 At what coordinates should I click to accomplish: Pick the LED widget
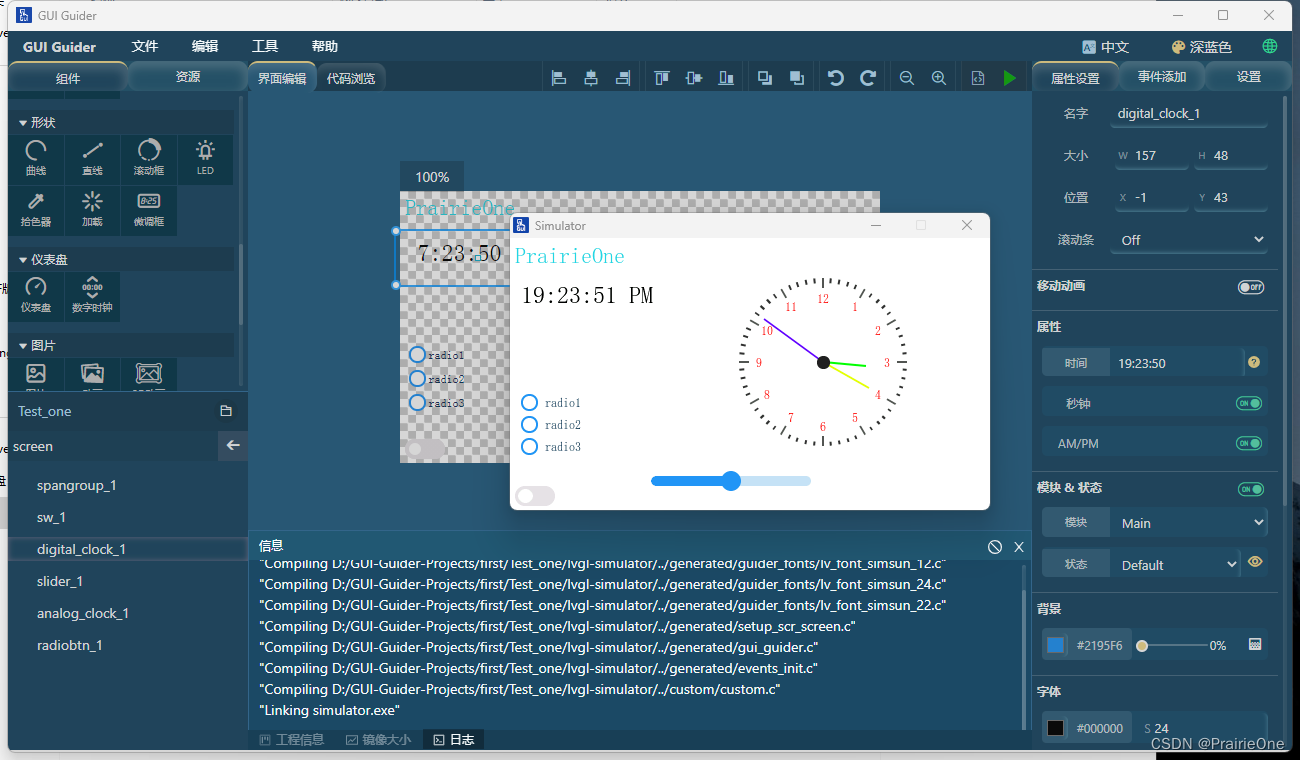205,159
